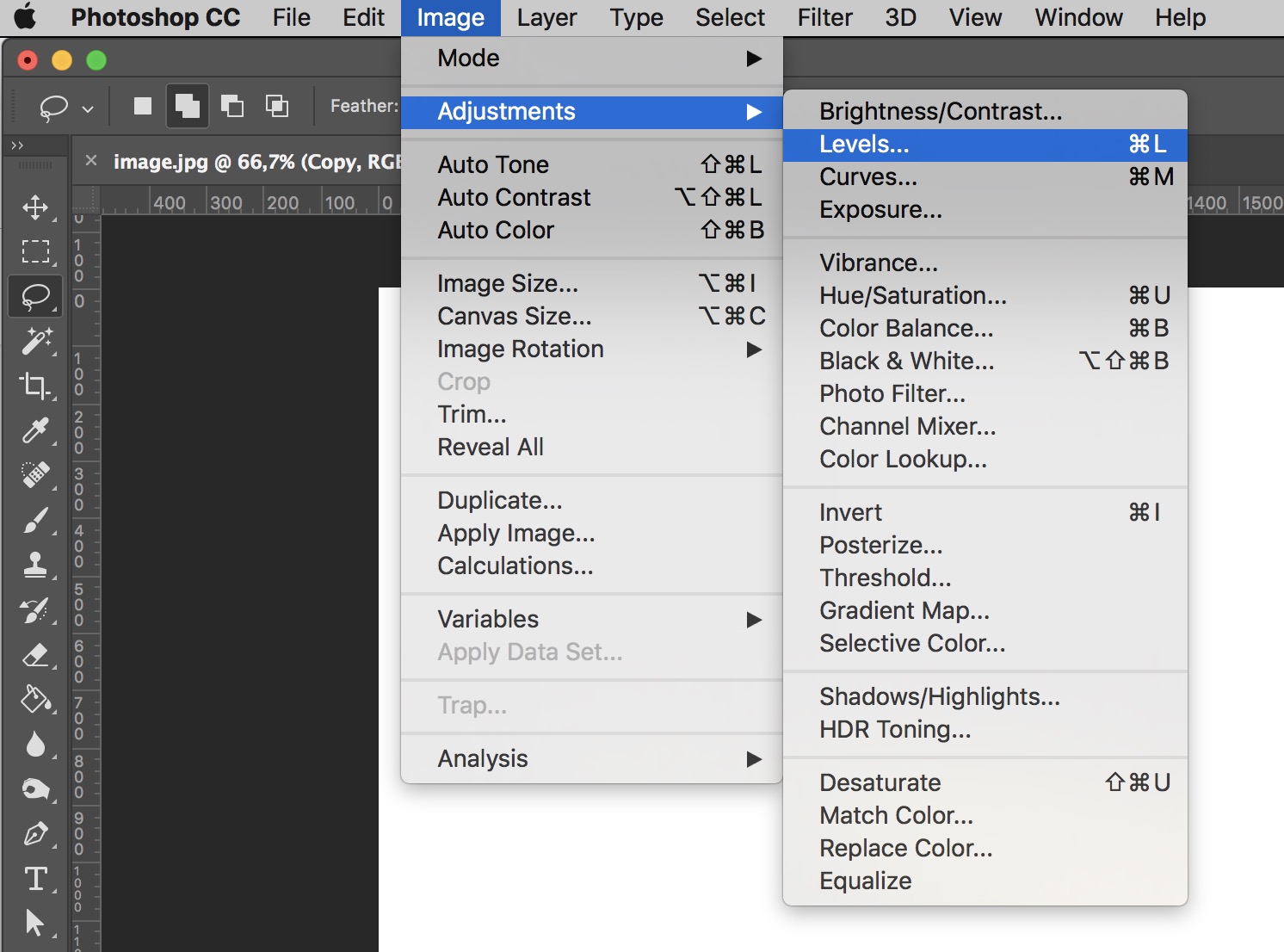This screenshot has height=952, width=1284.
Task: Choose Black & White... adjustment
Action: coord(985,362)
